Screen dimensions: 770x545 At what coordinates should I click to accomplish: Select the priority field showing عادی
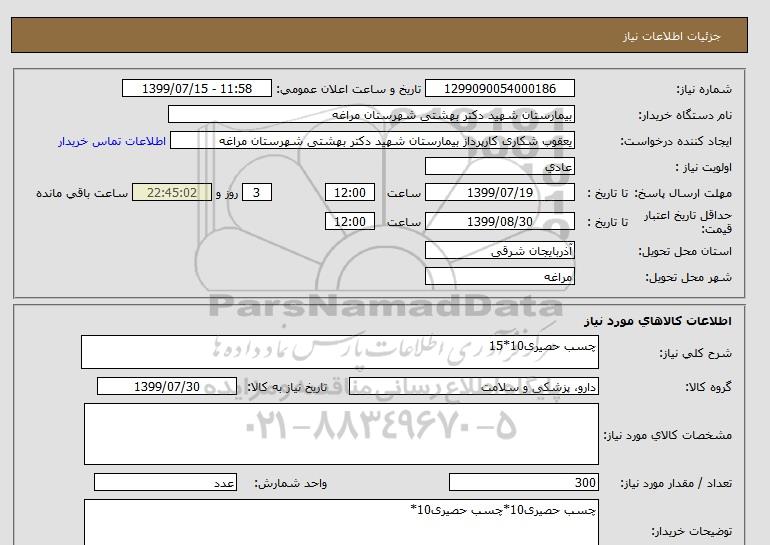point(499,166)
